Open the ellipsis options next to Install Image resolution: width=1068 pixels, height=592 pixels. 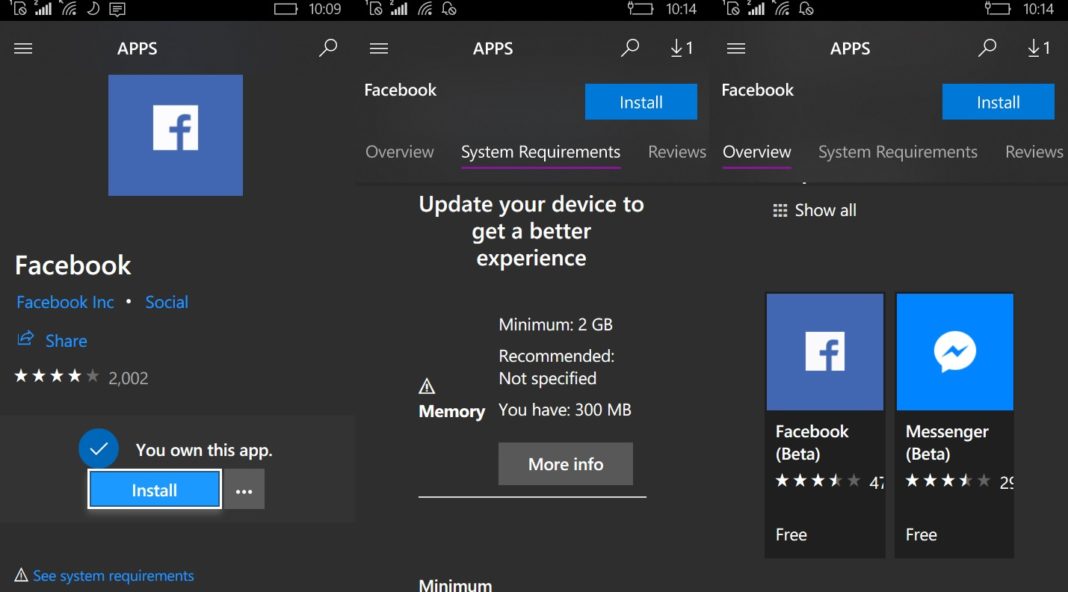[244, 489]
